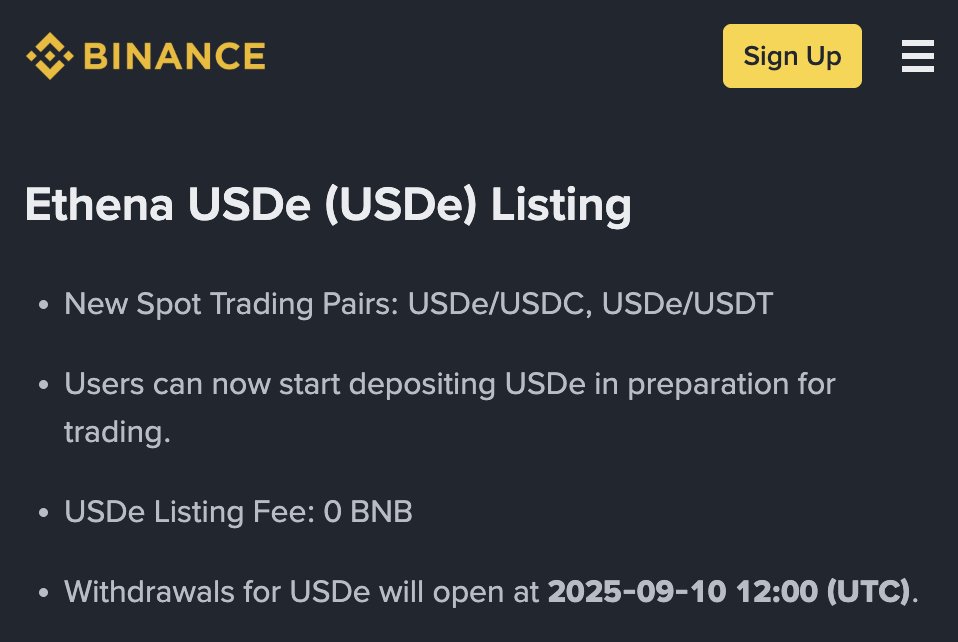
Task: Click the yellow Sign Up call-to-action
Action: pyautogui.click(x=791, y=56)
